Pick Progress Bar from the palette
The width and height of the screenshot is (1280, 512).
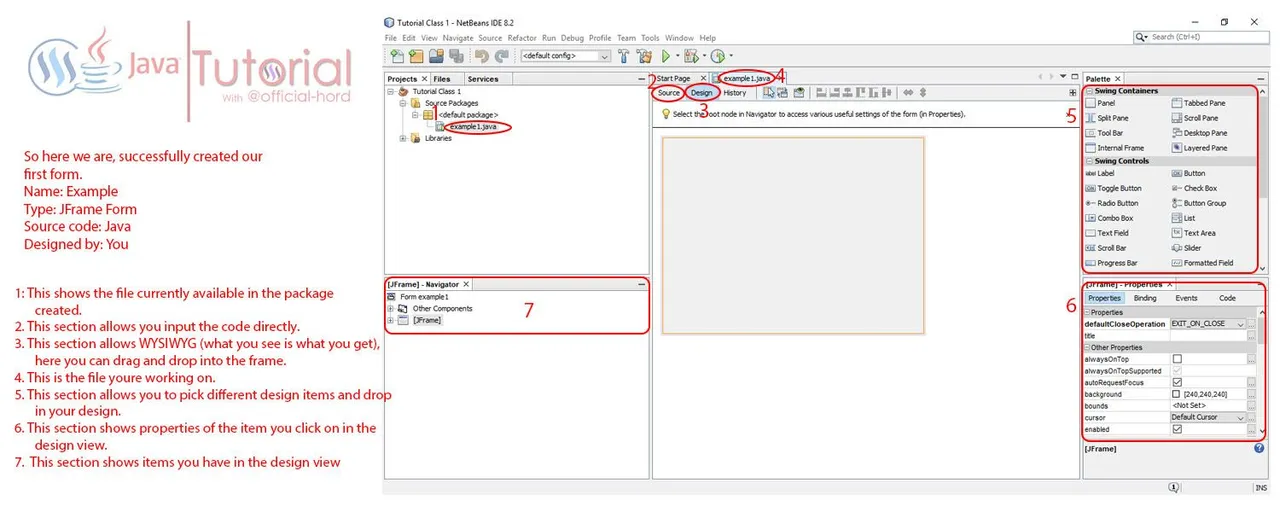coord(1111,263)
